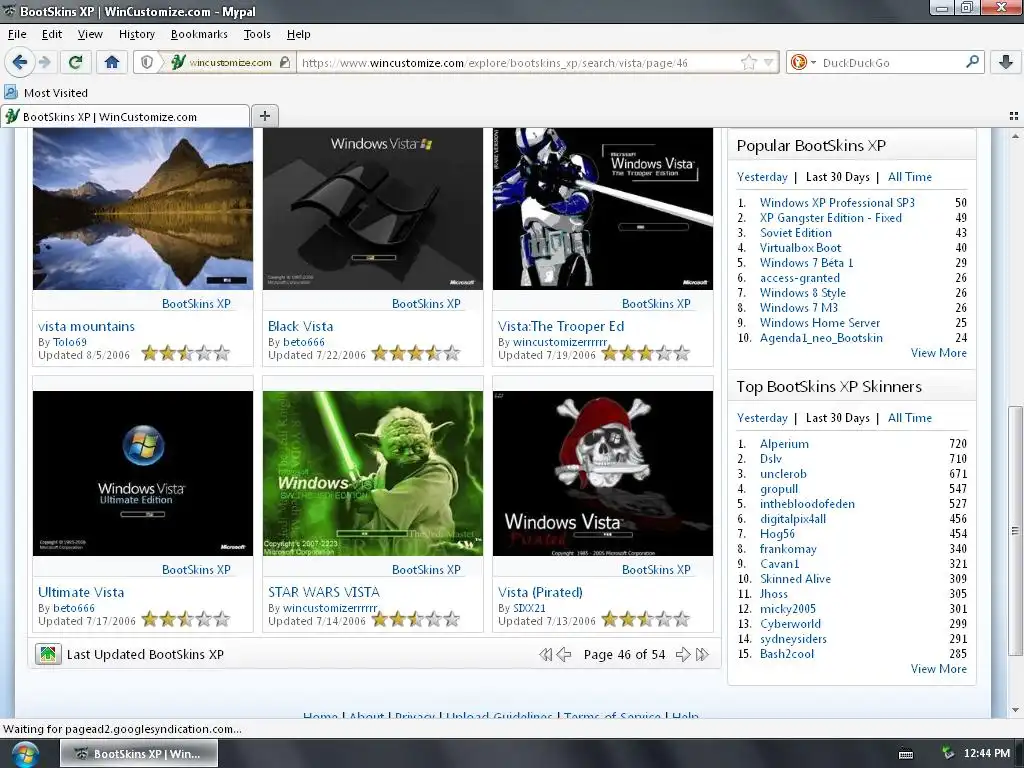Open a new tab with plus button

[264, 116]
